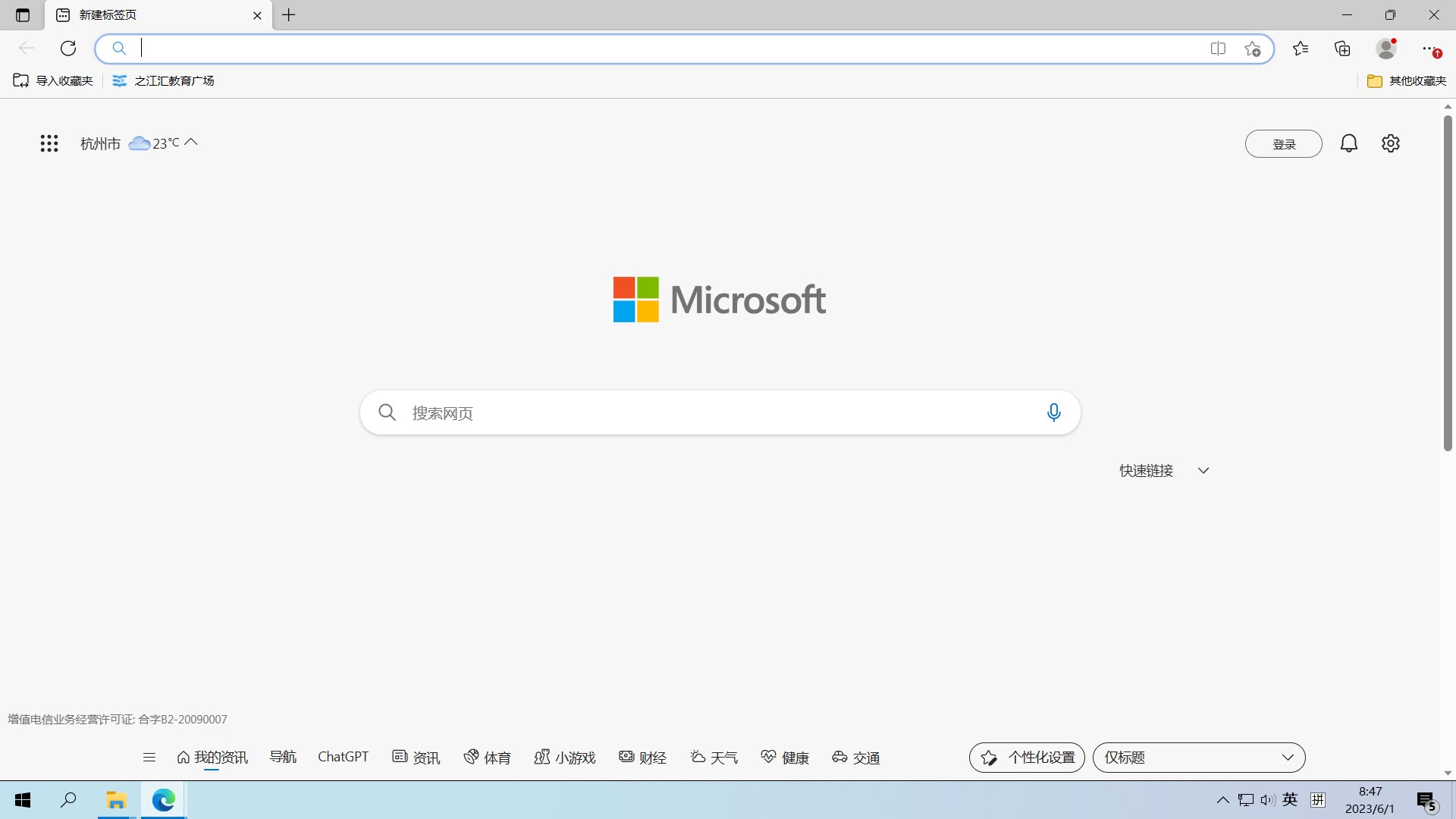
Task: Open page settings gear icon
Action: coord(1390,143)
